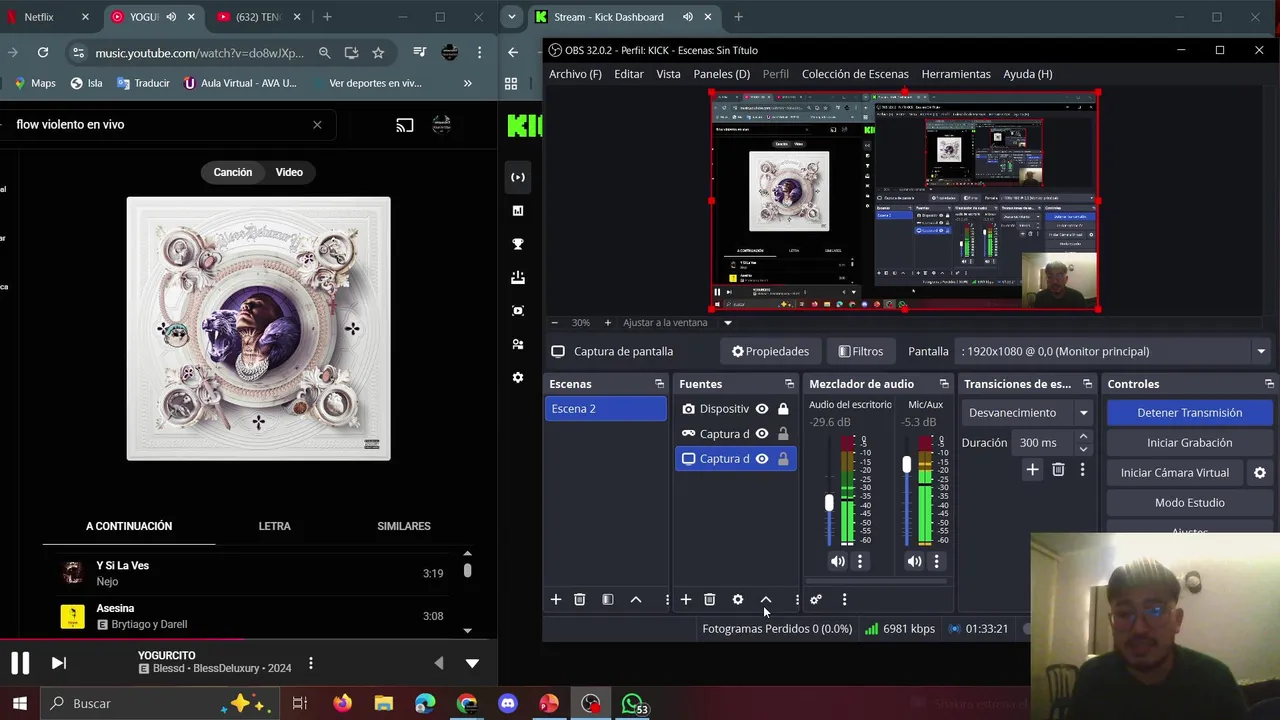Open Mic/Aux channel options menu
This screenshot has width=1280, height=720.
pos(936,561)
